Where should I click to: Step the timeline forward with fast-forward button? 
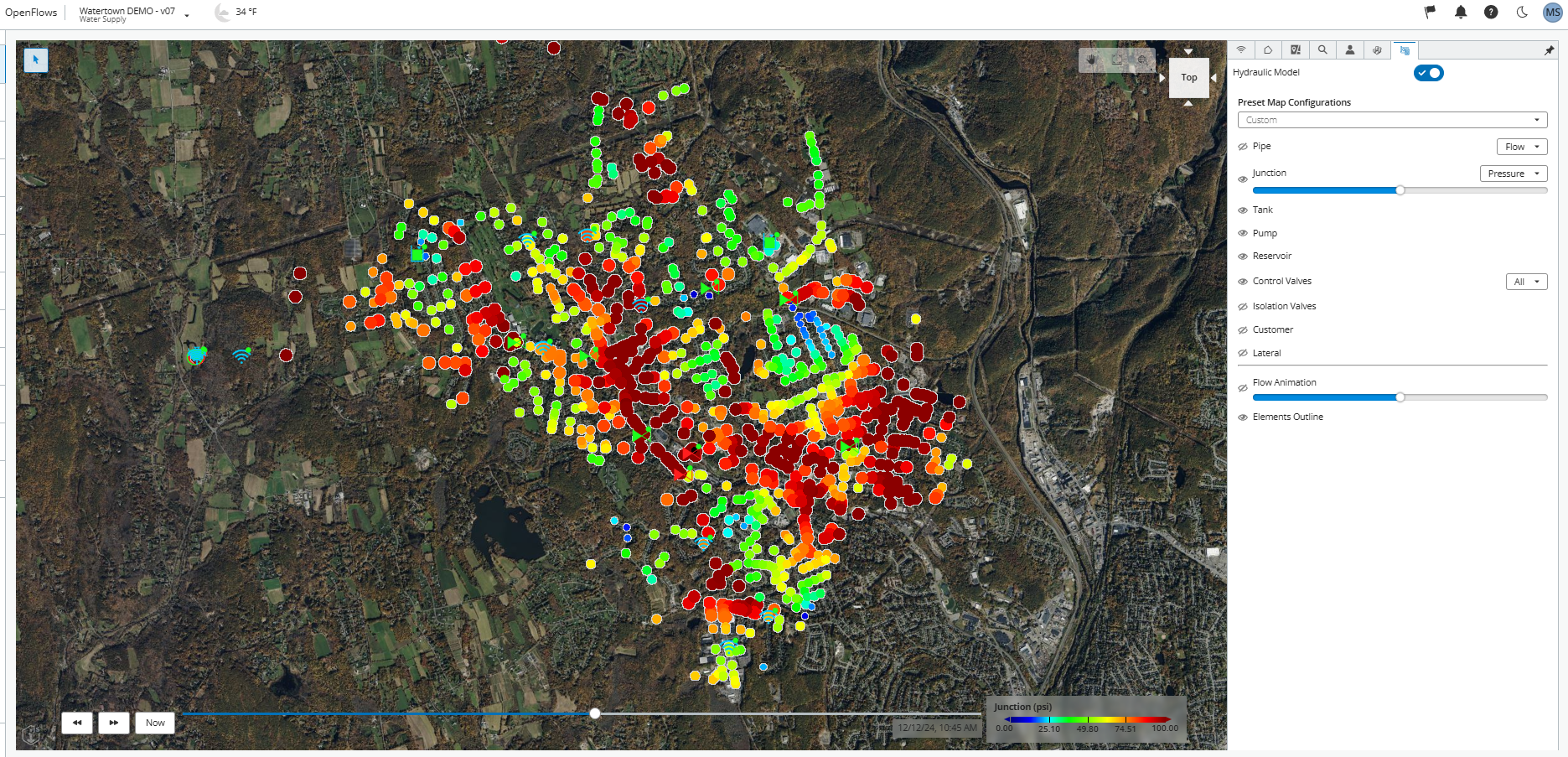(114, 723)
